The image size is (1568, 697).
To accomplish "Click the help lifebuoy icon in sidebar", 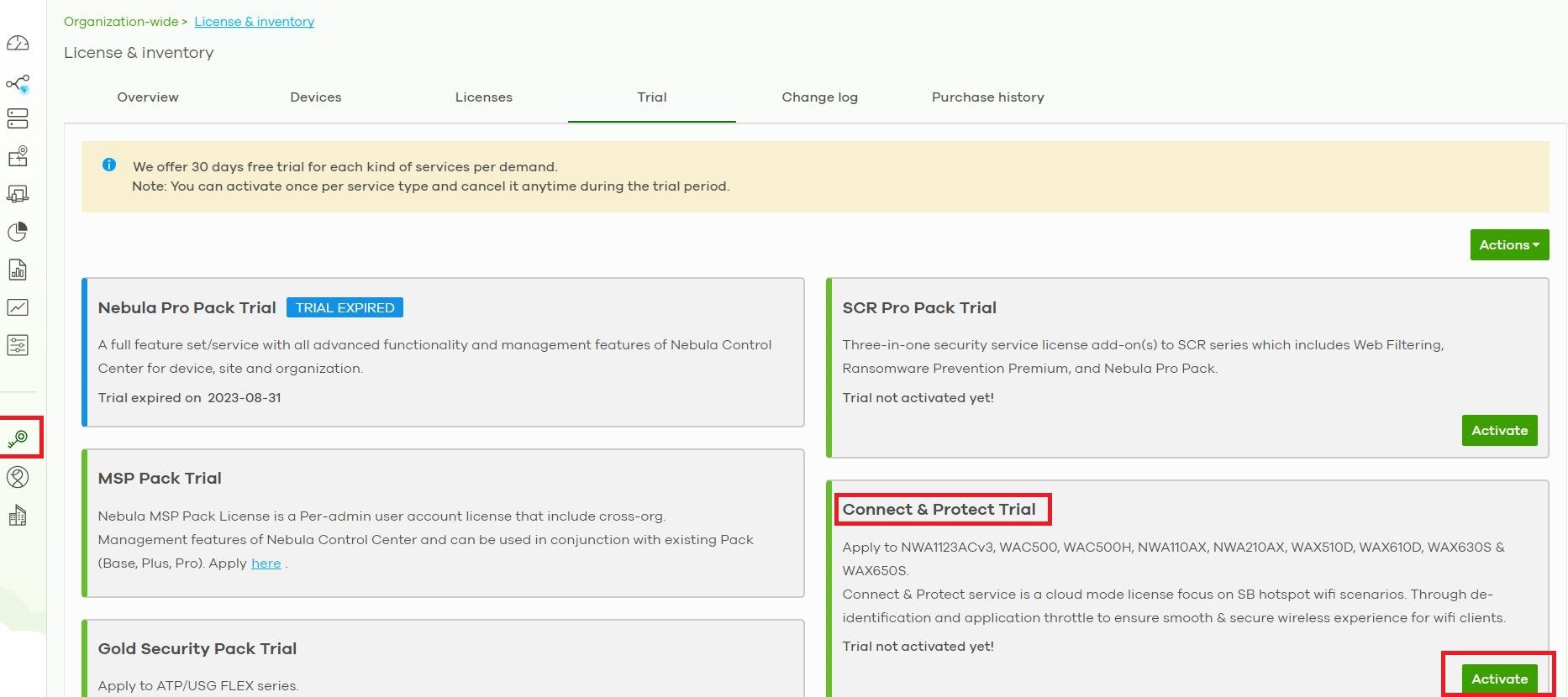I will [x=18, y=477].
